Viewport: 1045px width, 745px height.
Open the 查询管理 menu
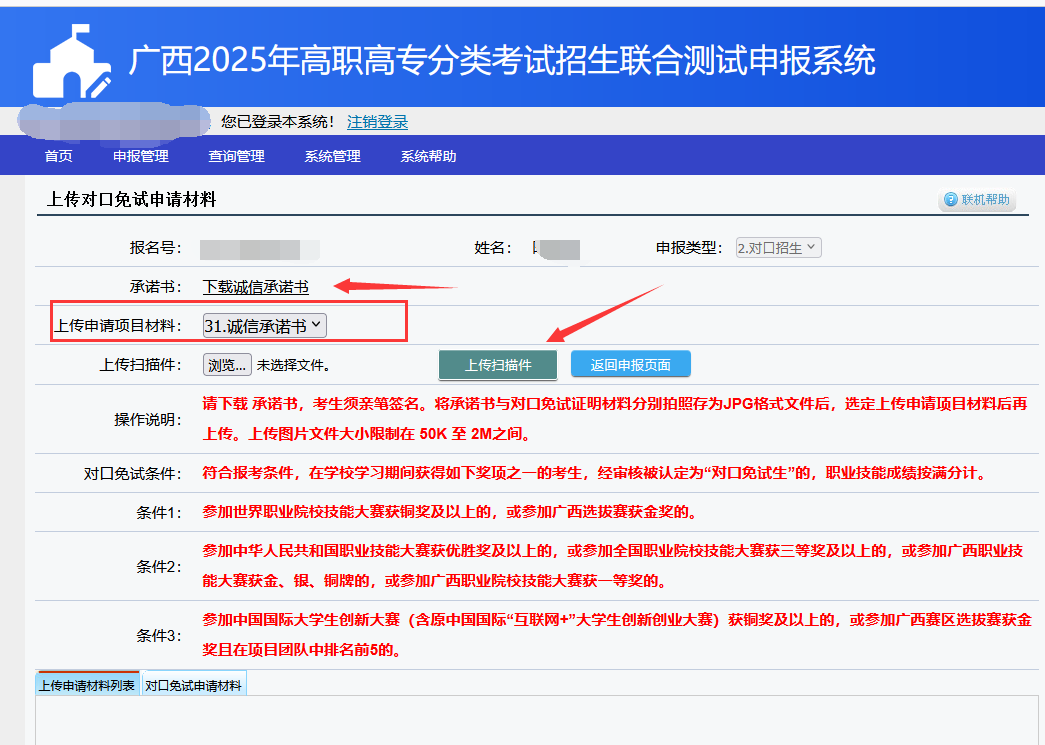pyautogui.click(x=236, y=156)
